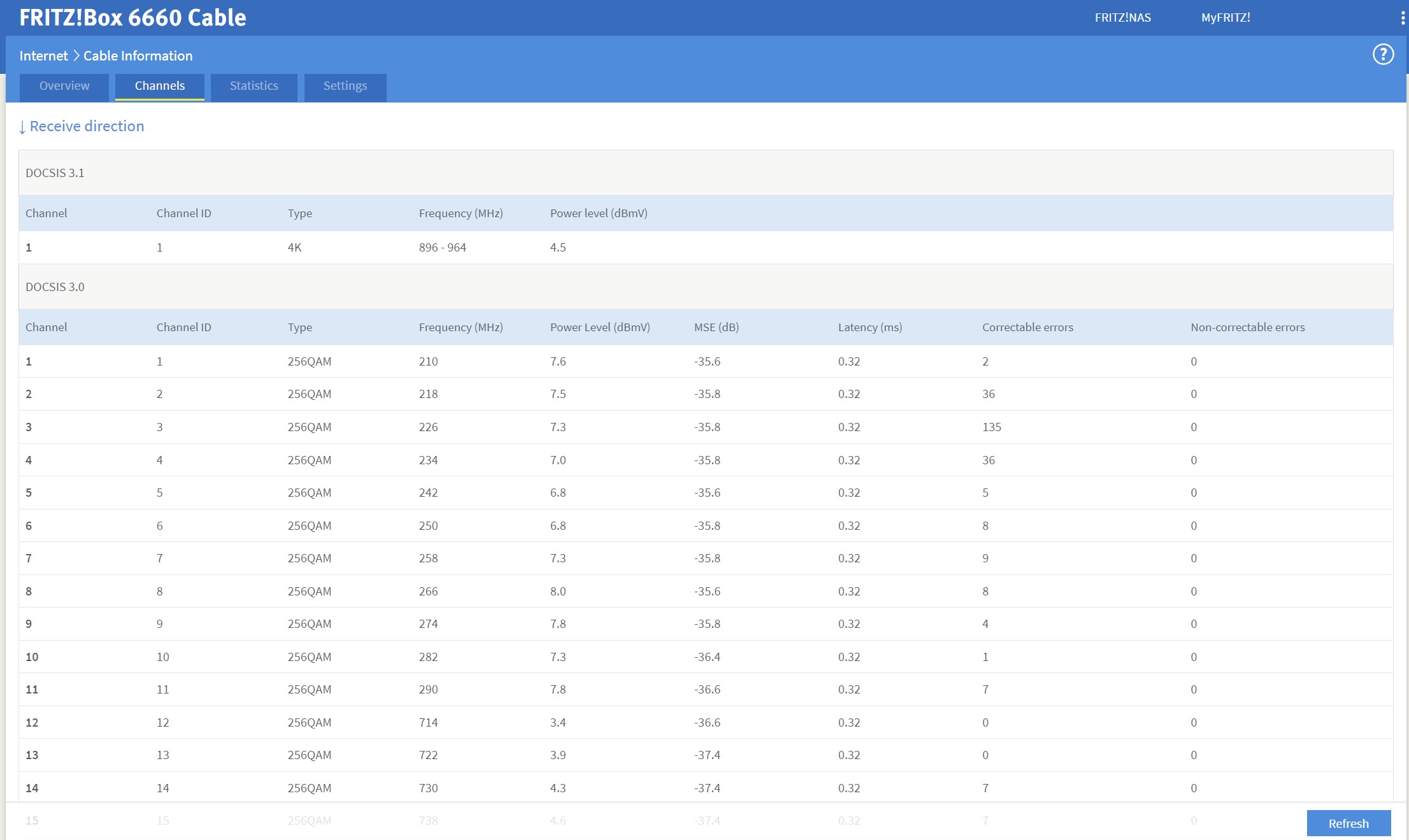Image resolution: width=1409 pixels, height=840 pixels.
Task: Click the FRITZ!Box 6660 Cable title
Action: point(132,18)
